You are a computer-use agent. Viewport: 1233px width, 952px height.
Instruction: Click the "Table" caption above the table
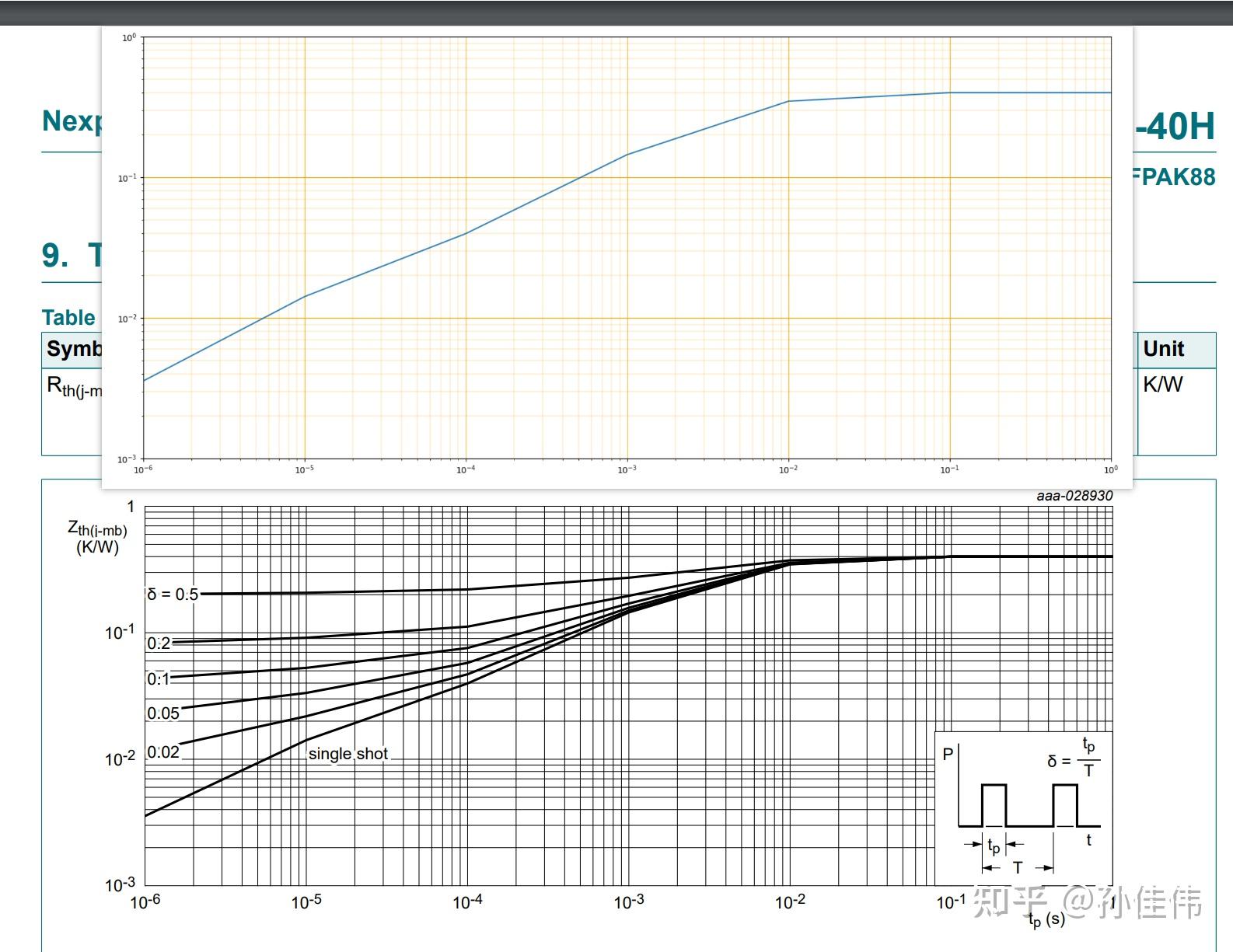point(68,318)
